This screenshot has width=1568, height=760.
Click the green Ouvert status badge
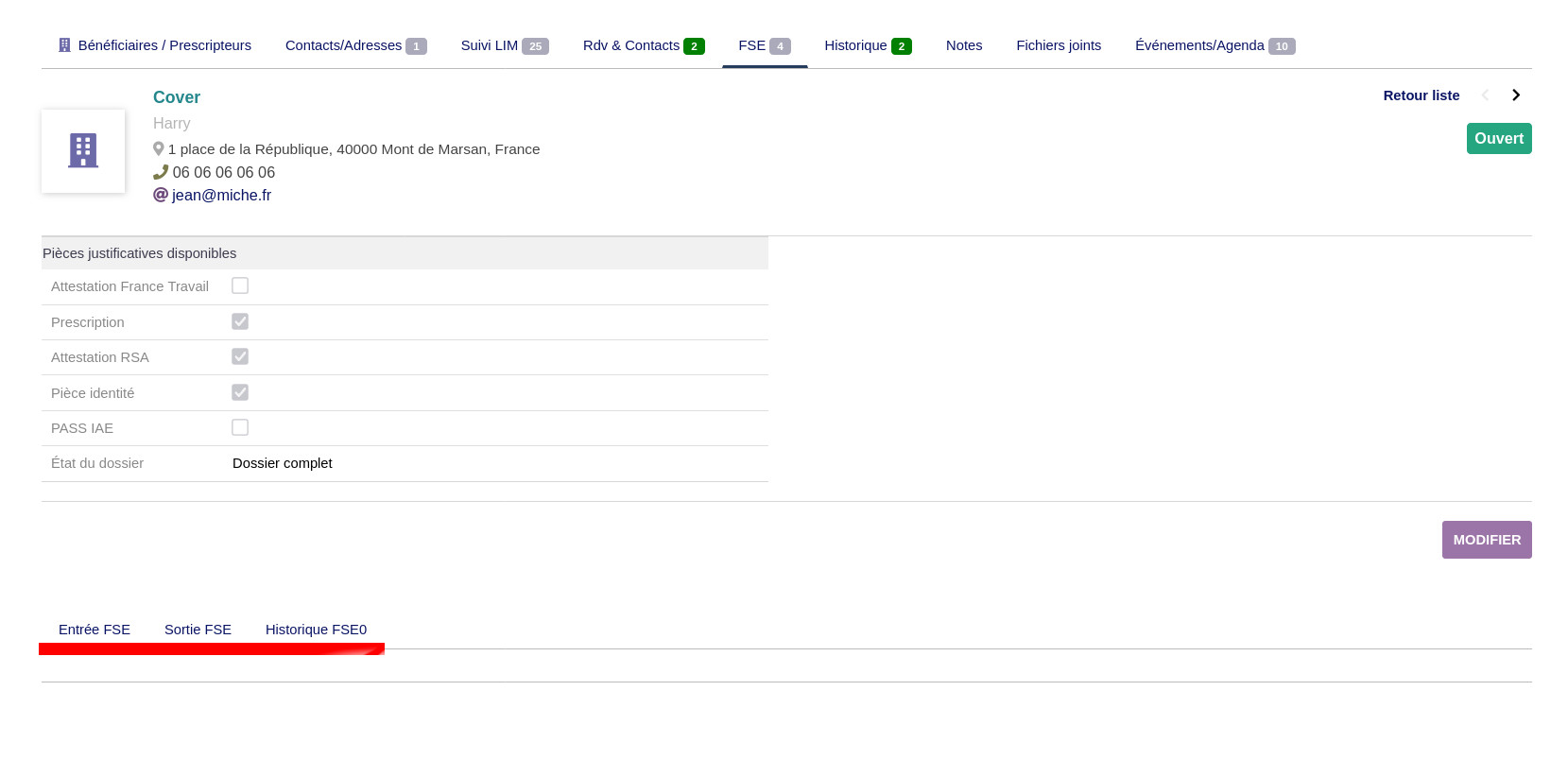tap(1498, 139)
